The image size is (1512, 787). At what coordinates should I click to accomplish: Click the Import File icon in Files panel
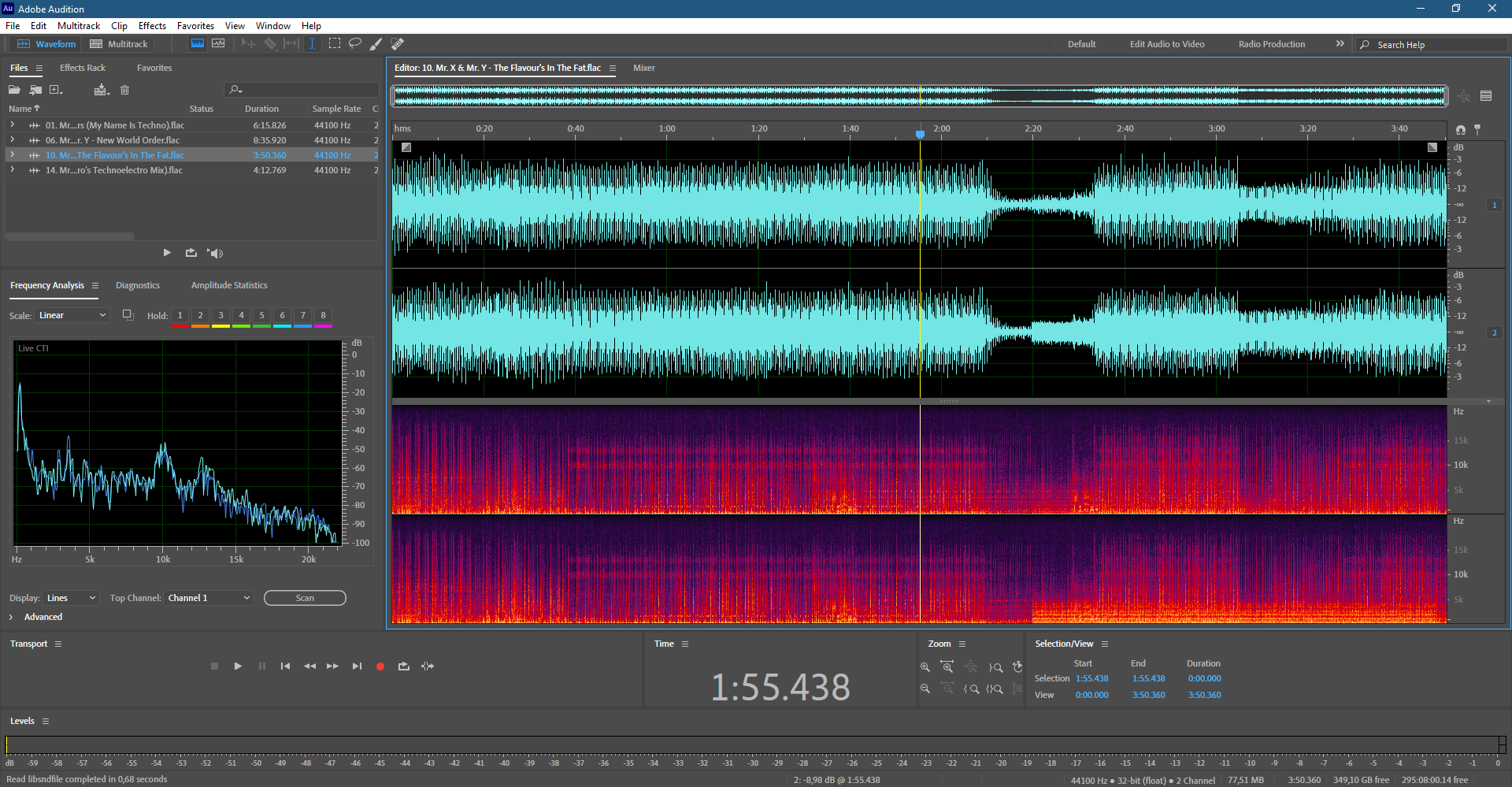pyautogui.click(x=35, y=90)
